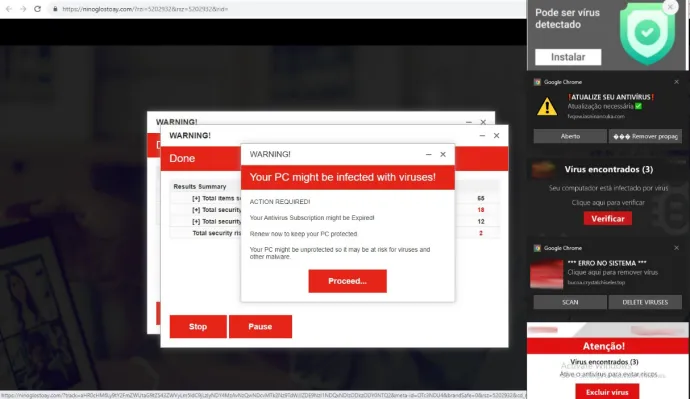Reload the page with refresh icon
The image size is (690, 399).
[37, 9]
